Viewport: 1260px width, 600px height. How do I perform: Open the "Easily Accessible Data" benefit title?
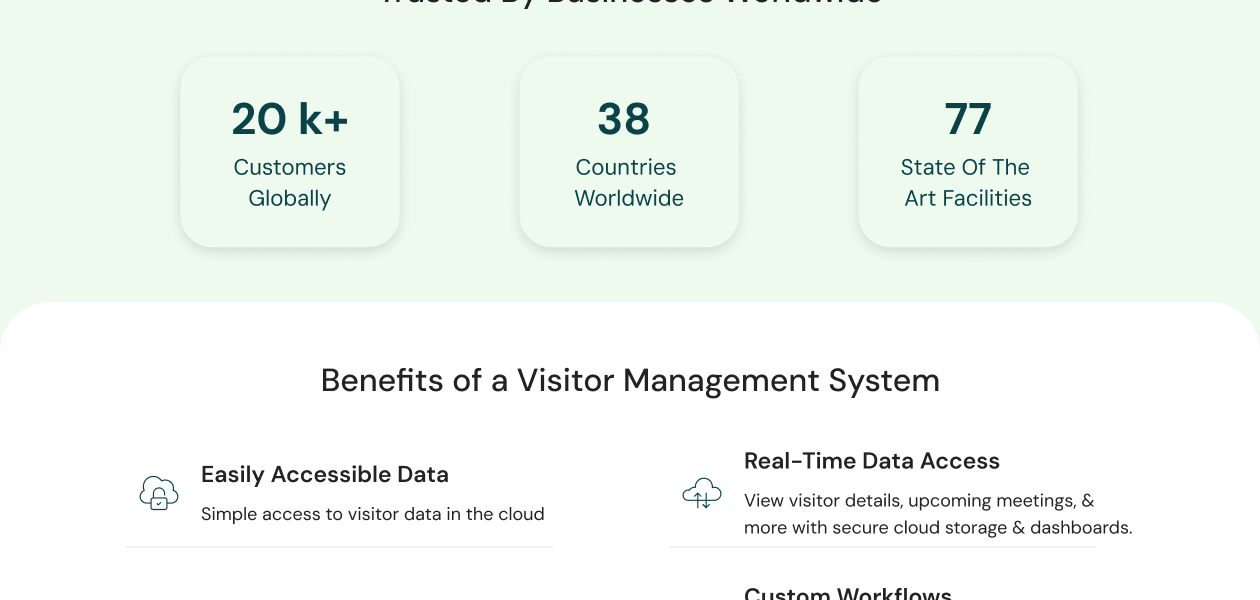click(325, 474)
